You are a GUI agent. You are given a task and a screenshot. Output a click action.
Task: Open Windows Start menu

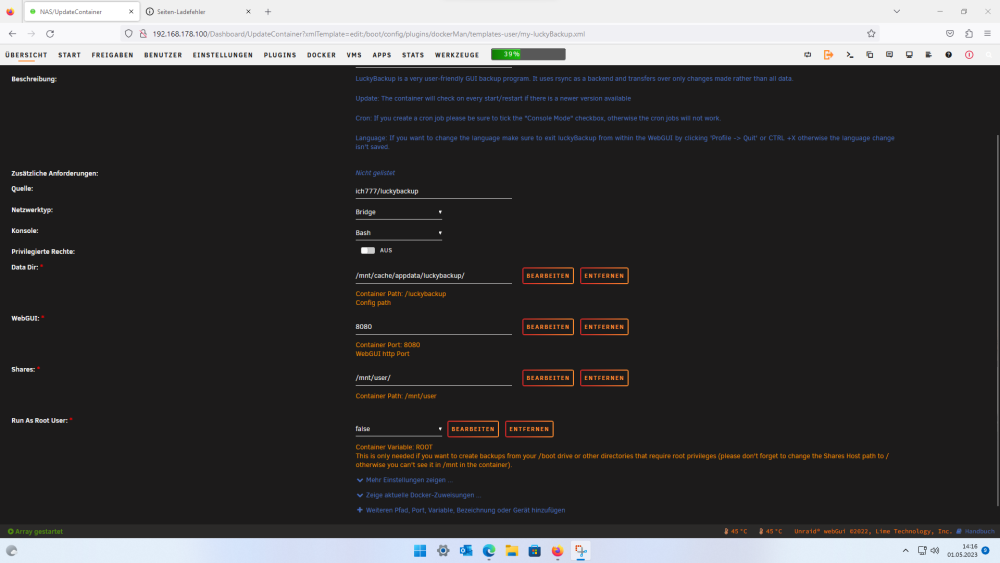420,551
